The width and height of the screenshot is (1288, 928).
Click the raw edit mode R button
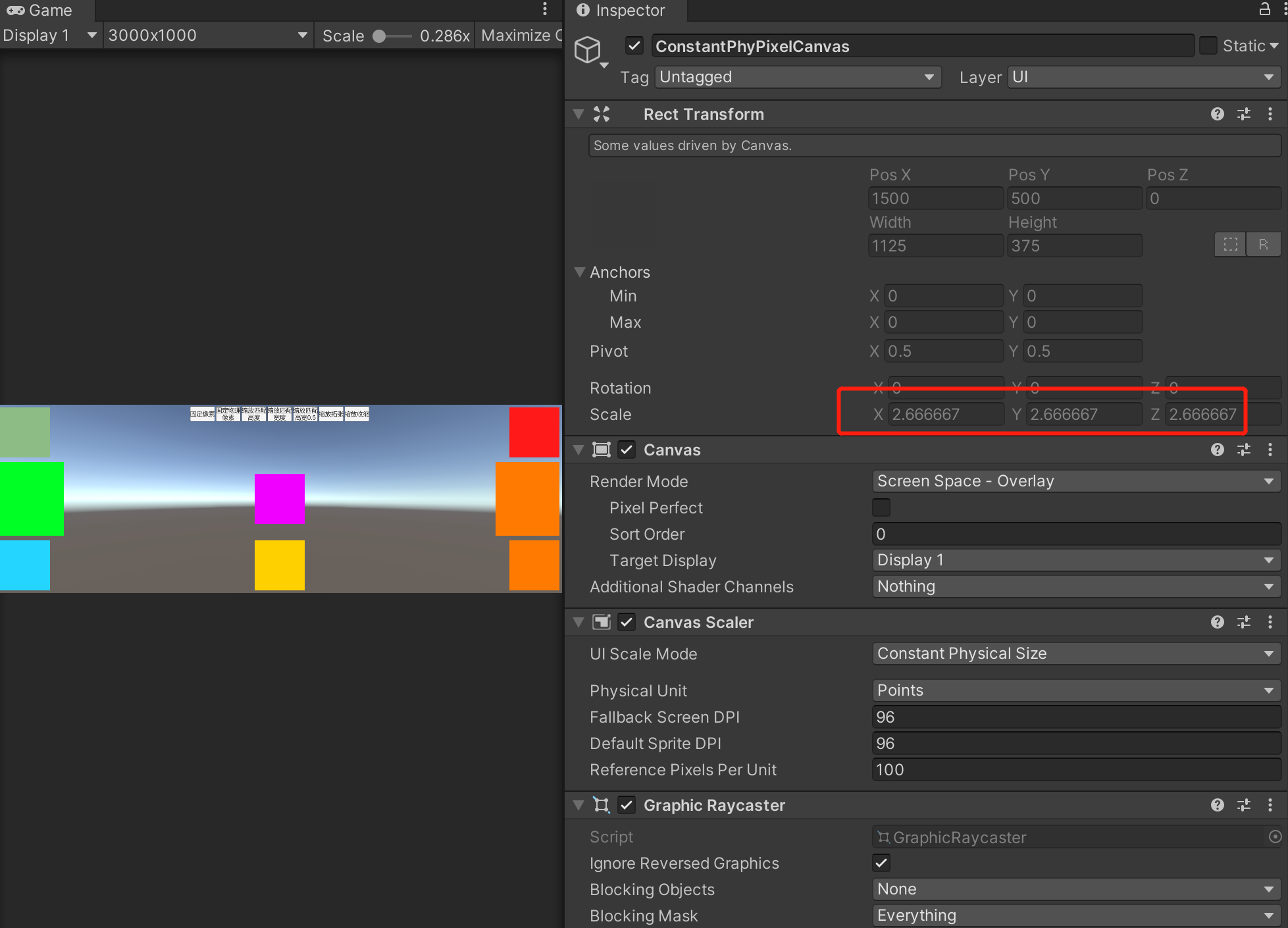coord(1263,245)
